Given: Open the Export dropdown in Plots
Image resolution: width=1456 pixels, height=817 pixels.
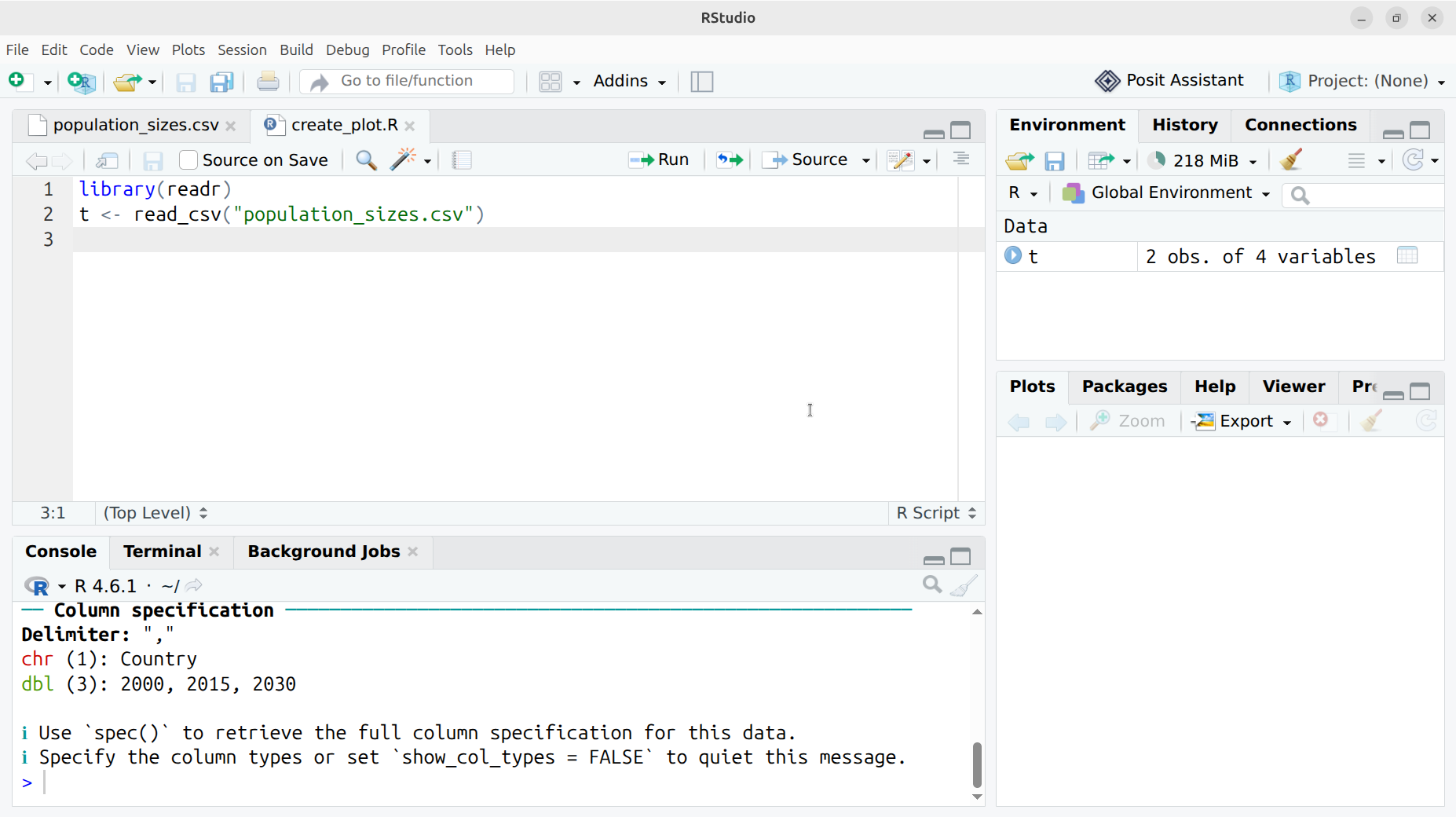Looking at the screenshot, I should pos(1241,421).
